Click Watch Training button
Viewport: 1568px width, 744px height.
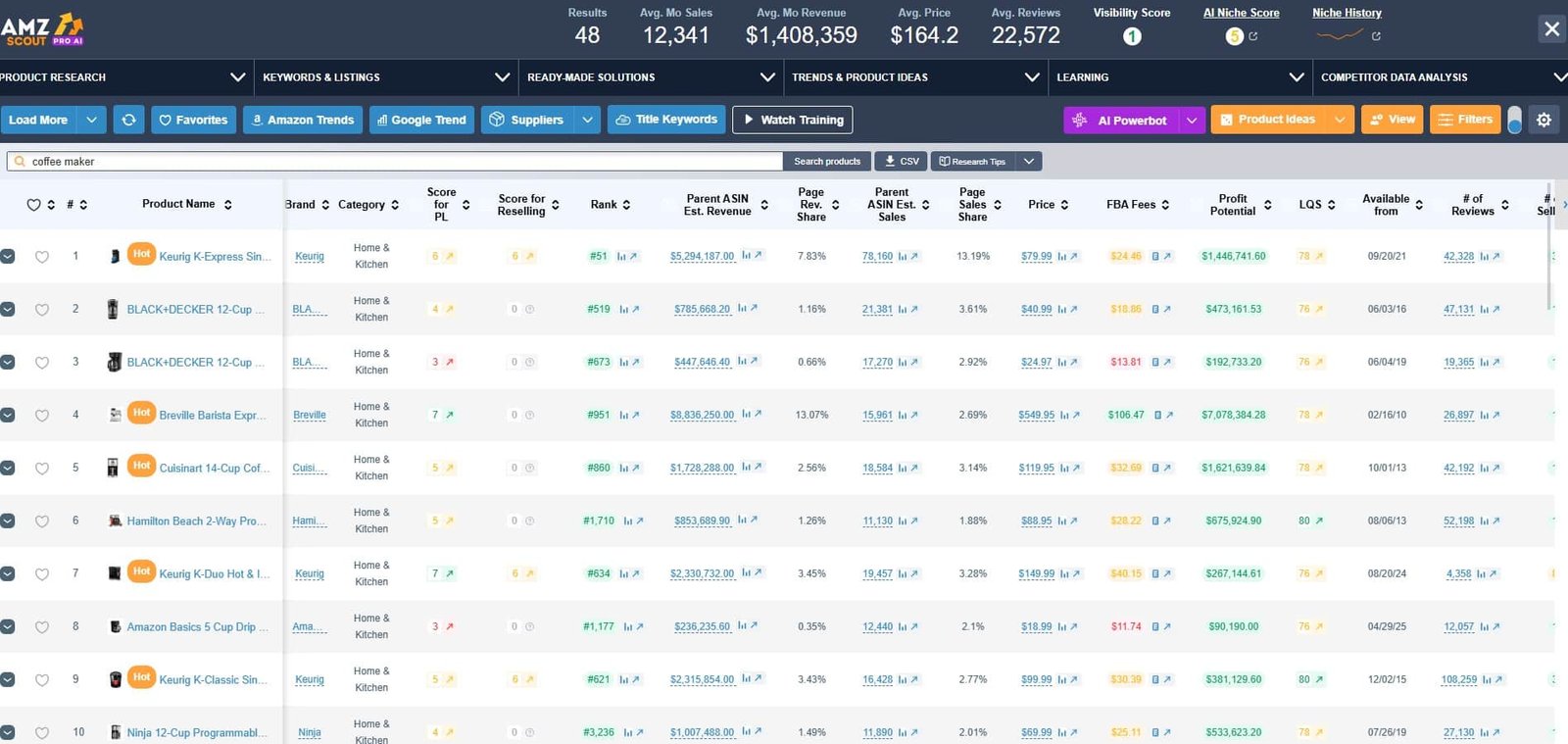[792, 120]
